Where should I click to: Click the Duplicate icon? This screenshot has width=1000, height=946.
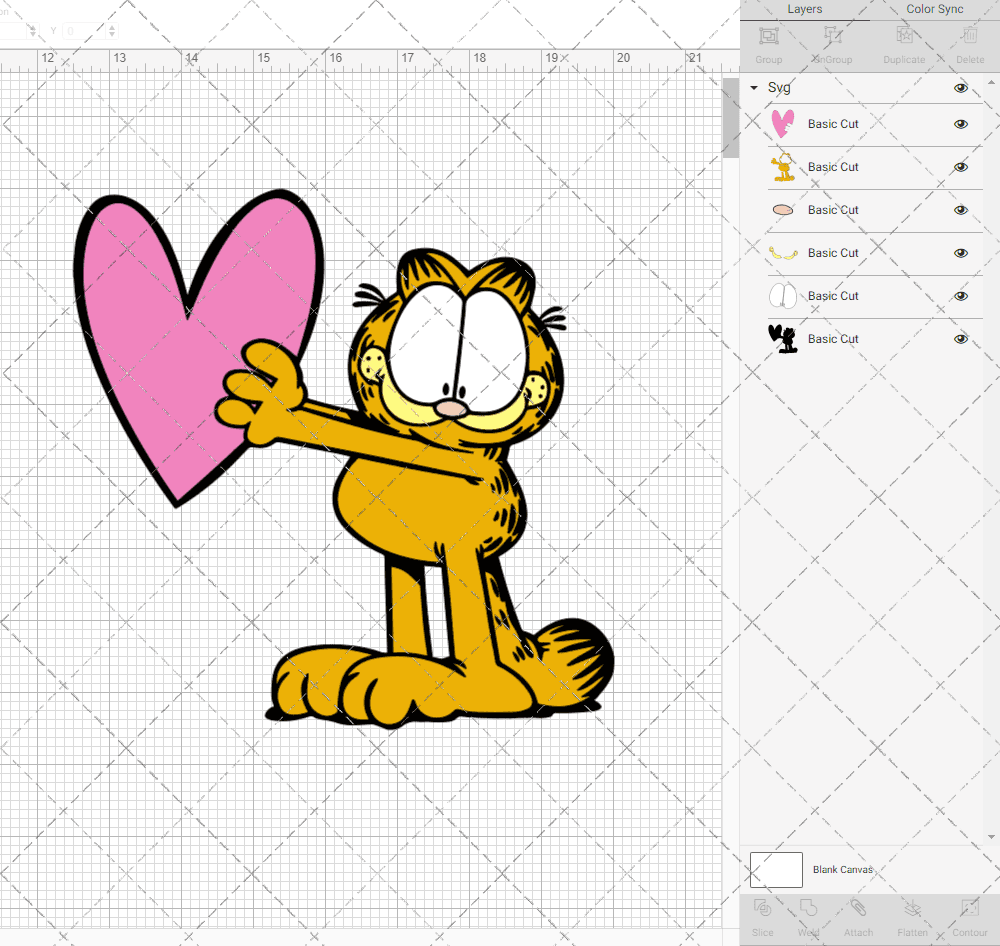(904, 36)
